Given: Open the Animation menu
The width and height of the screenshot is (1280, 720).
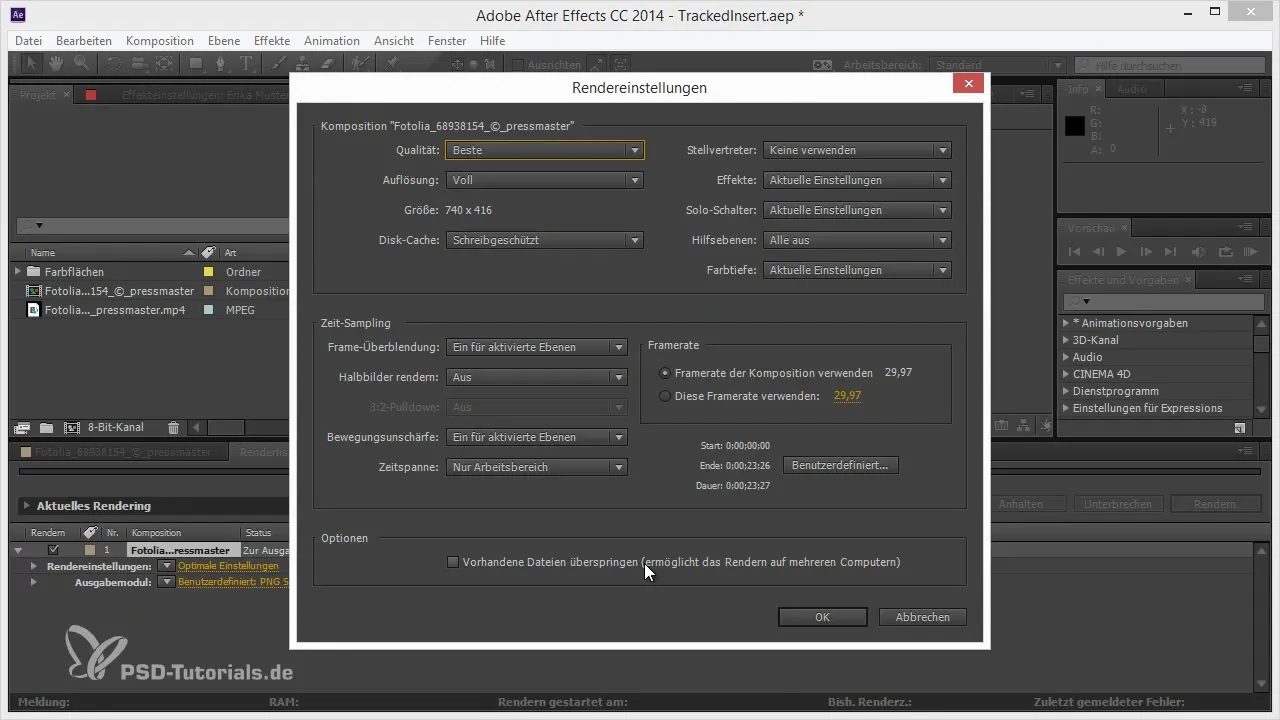Looking at the screenshot, I should [332, 41].
